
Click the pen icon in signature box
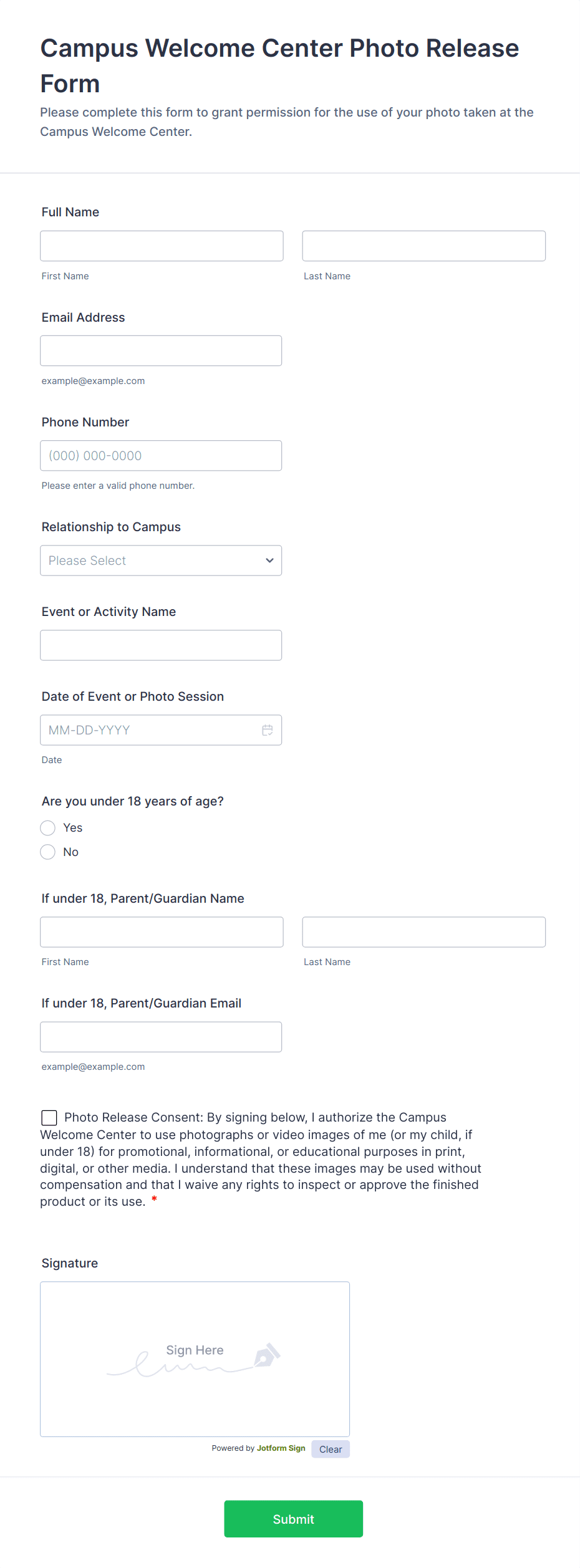[268, 1355]
